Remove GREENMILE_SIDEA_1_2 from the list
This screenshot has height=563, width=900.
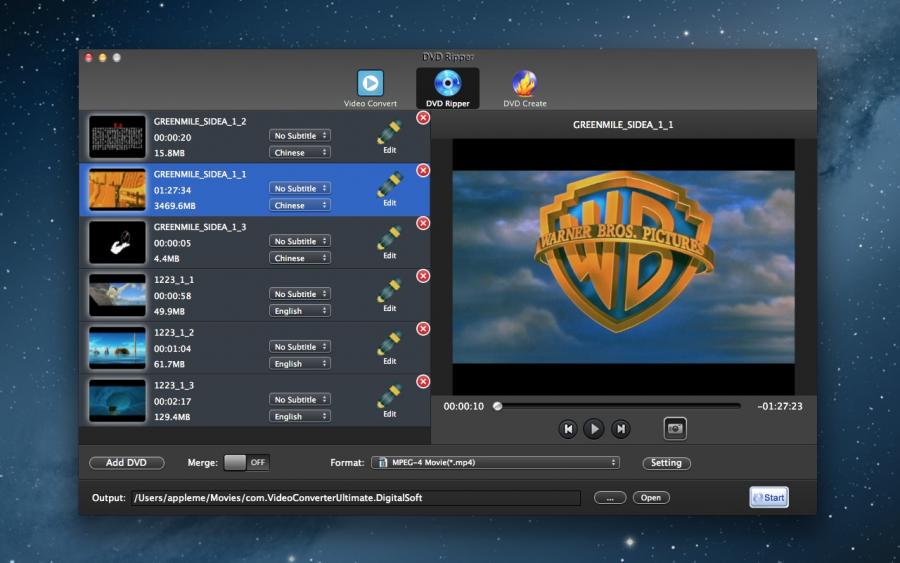tap(423, 118)
